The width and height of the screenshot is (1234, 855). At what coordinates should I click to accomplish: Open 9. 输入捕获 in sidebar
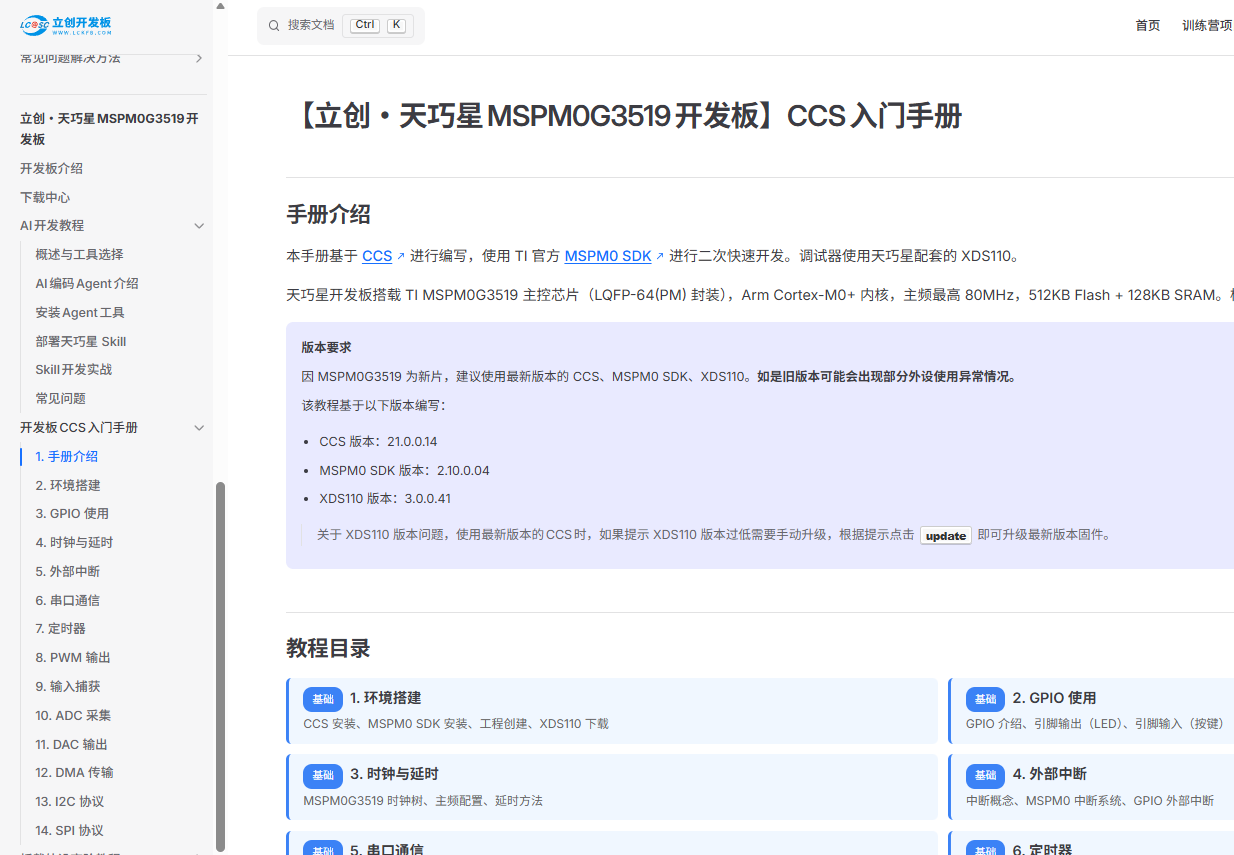tap(68, 687)
